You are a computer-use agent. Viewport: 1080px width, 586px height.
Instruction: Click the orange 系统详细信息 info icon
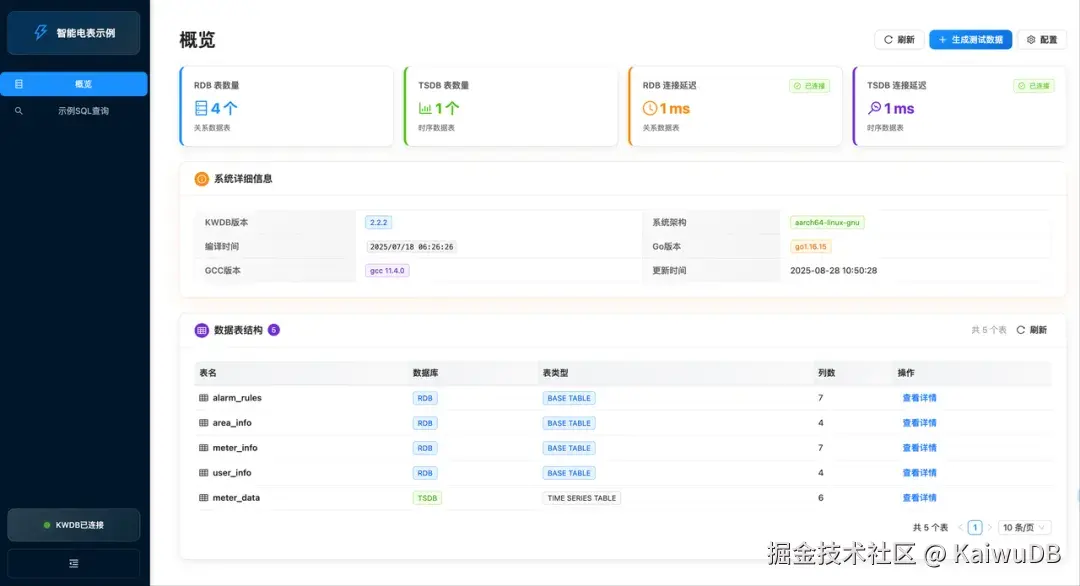click(x=201, y=179)
